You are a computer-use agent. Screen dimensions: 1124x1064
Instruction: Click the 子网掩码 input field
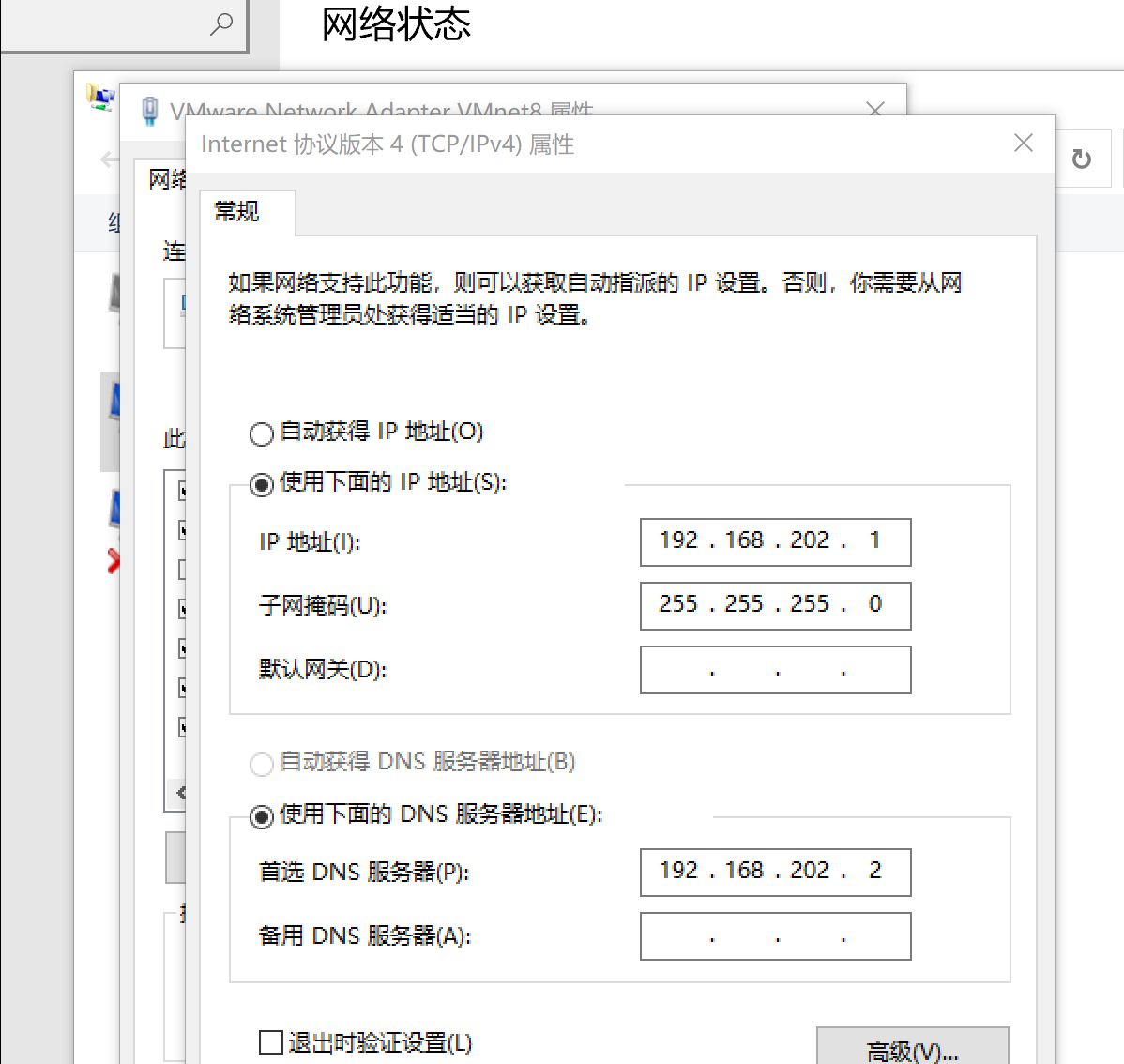[776, 606]
